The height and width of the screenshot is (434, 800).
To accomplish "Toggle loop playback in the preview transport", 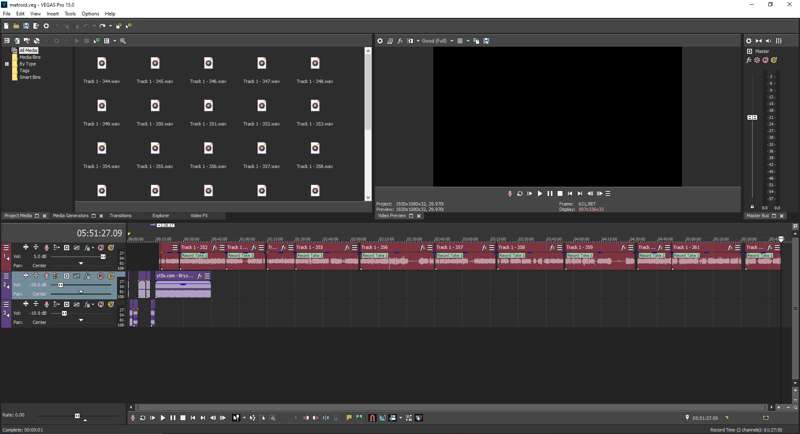I will (x=520, y=194).
